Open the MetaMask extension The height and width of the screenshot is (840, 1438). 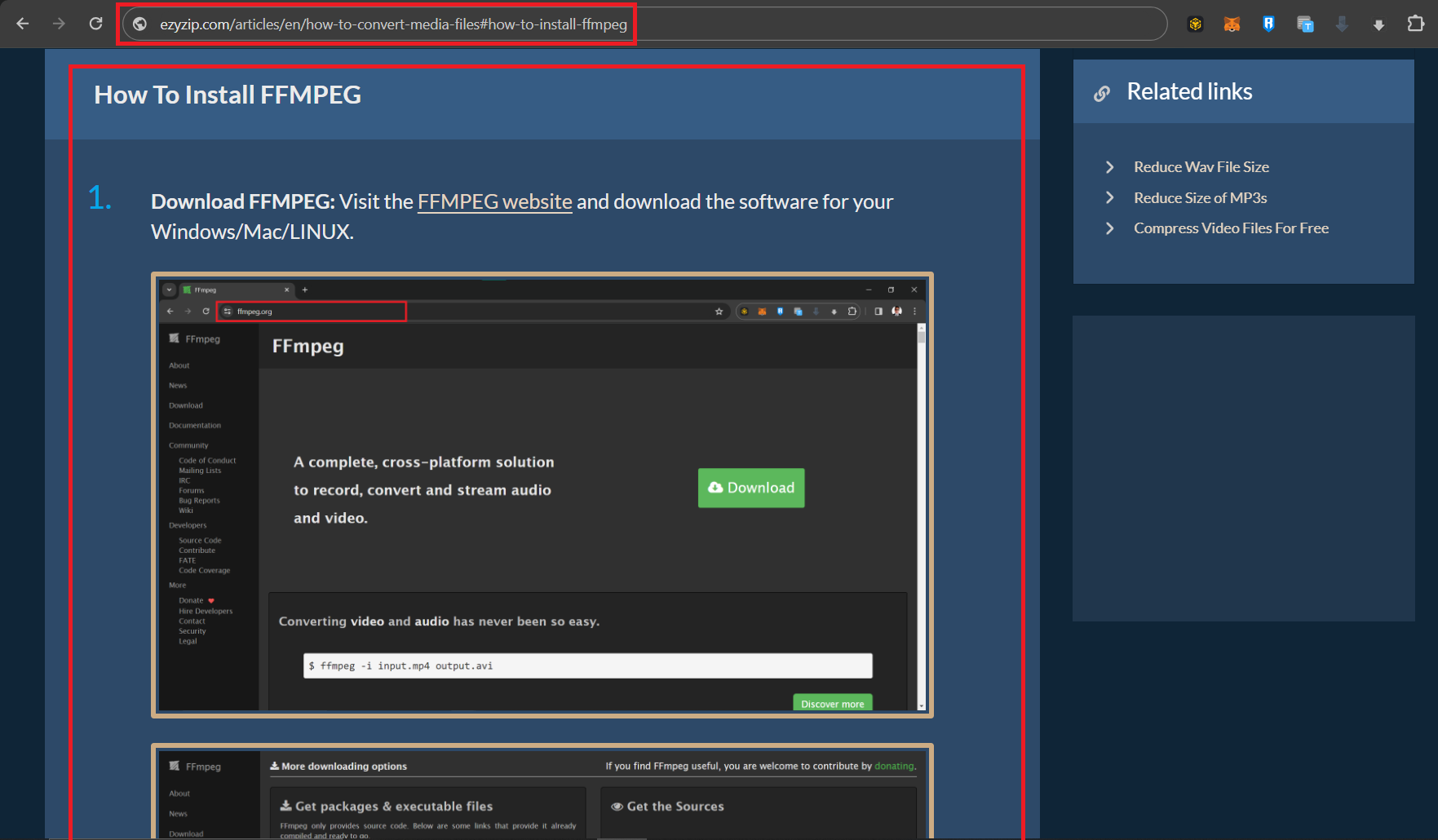click(1232, 24)
